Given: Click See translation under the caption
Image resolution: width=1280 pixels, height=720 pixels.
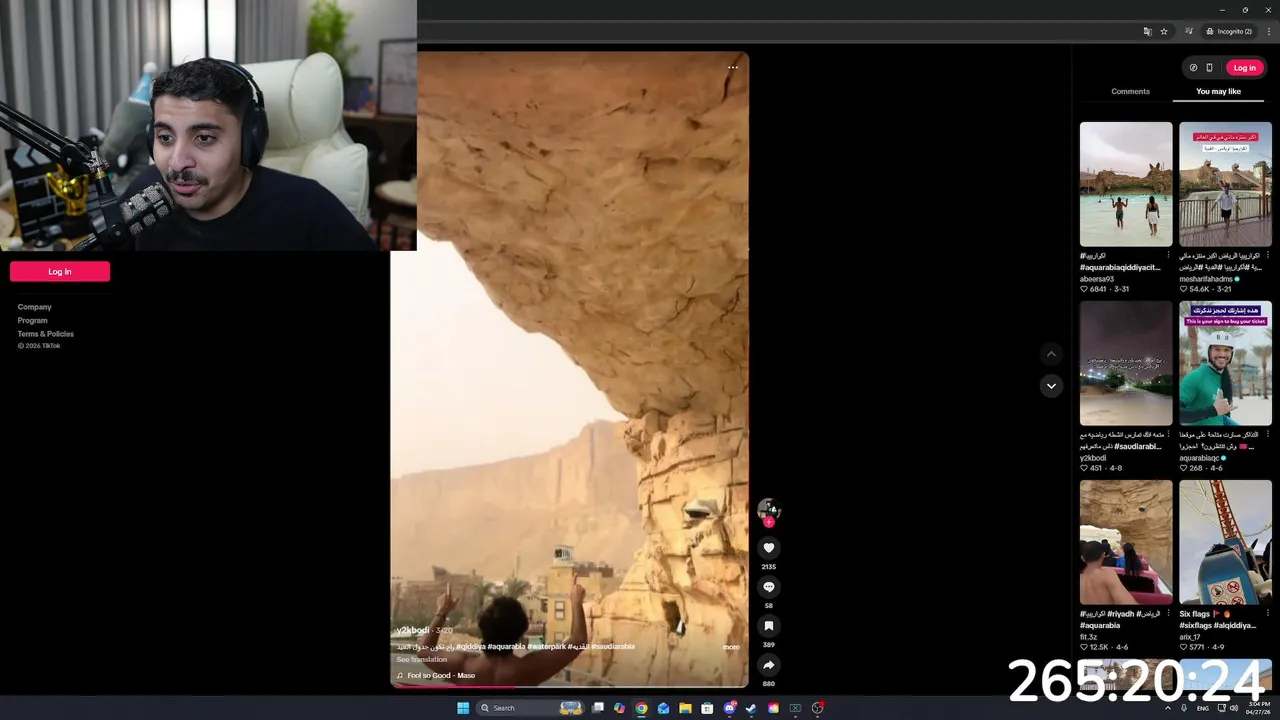Looking at the screenshot, I should (421, 659).
